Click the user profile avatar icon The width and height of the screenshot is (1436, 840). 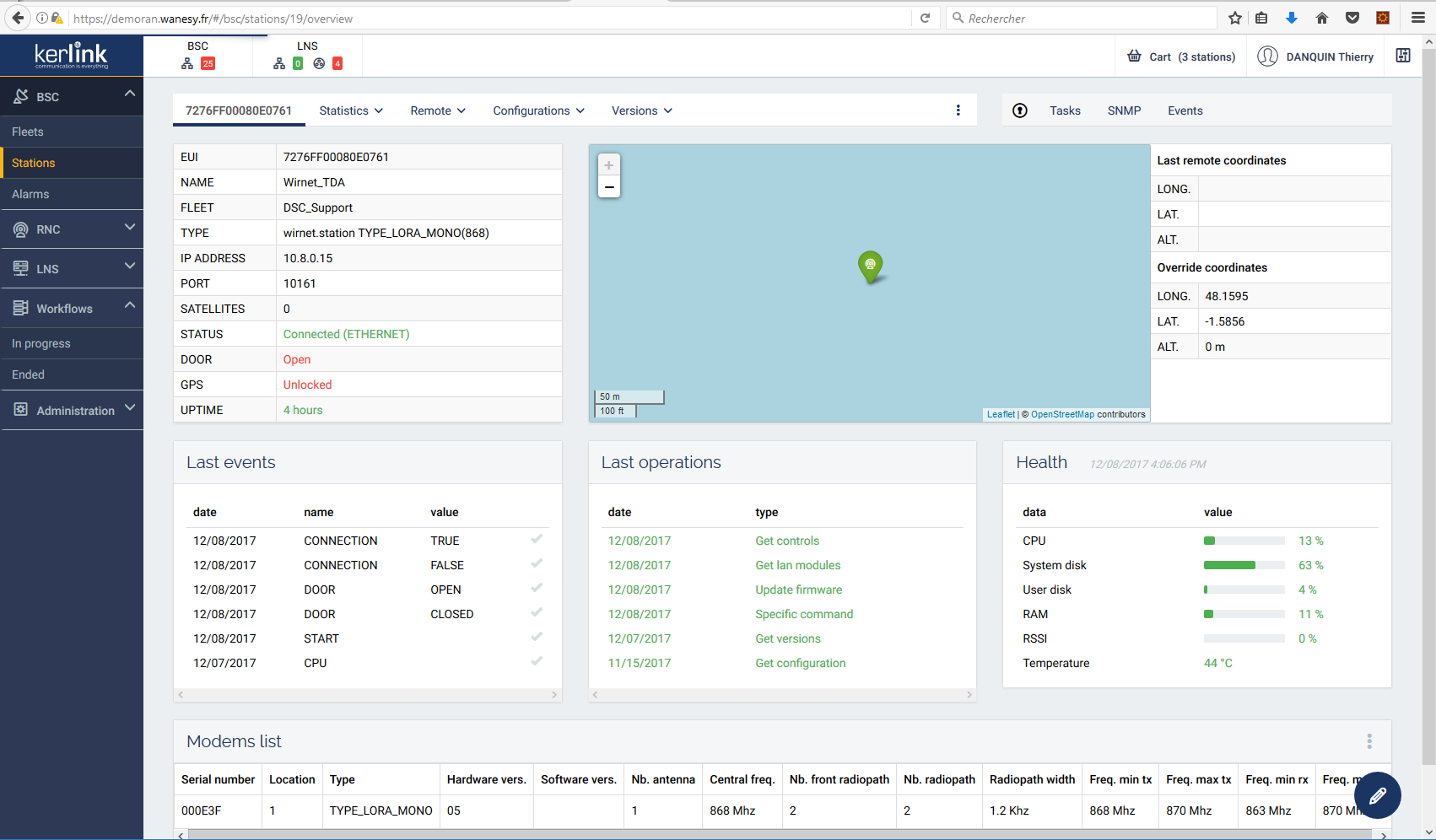(1267, 57)
